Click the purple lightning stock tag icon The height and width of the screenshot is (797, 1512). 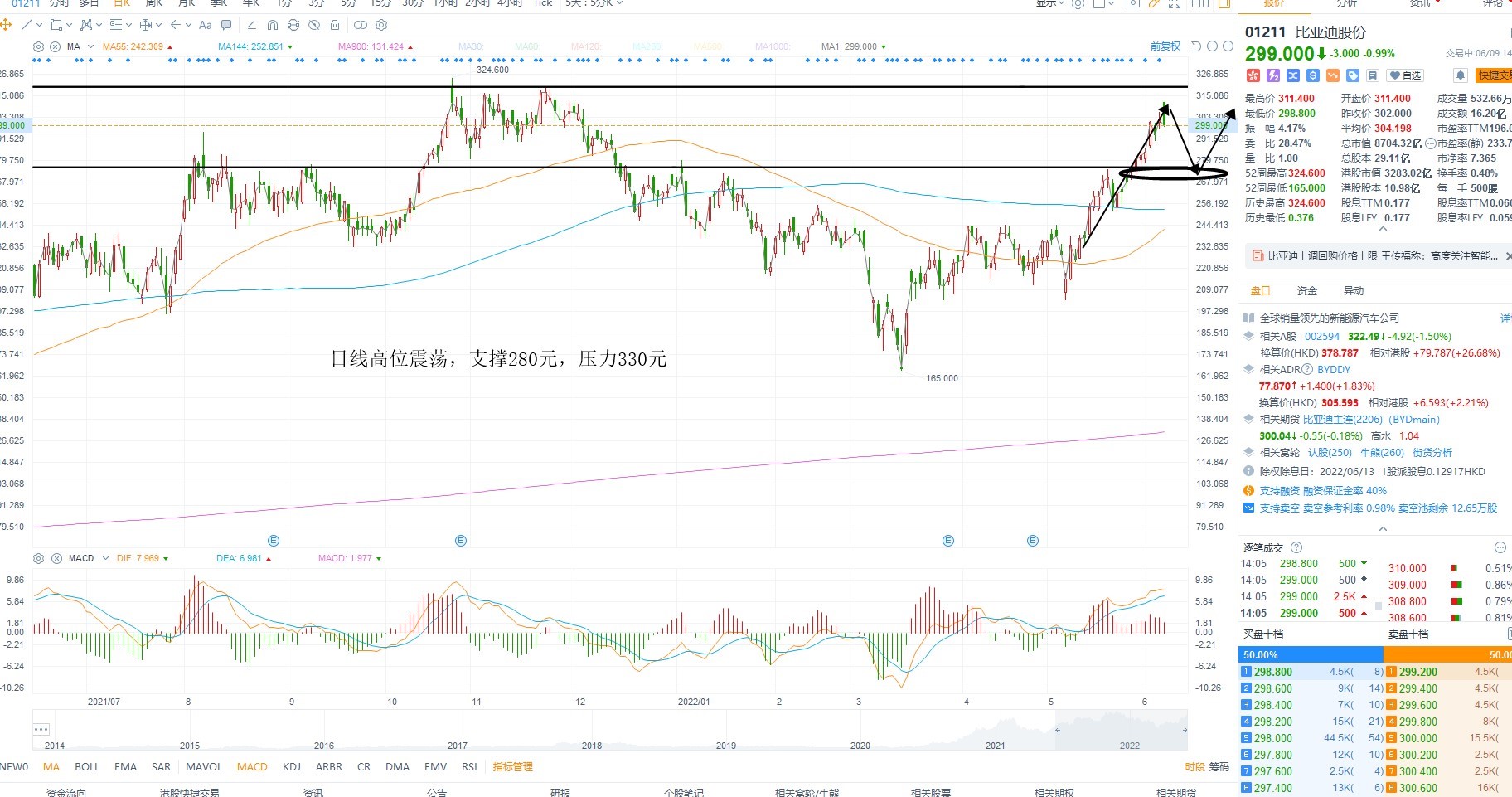[x=1273, y=75]
